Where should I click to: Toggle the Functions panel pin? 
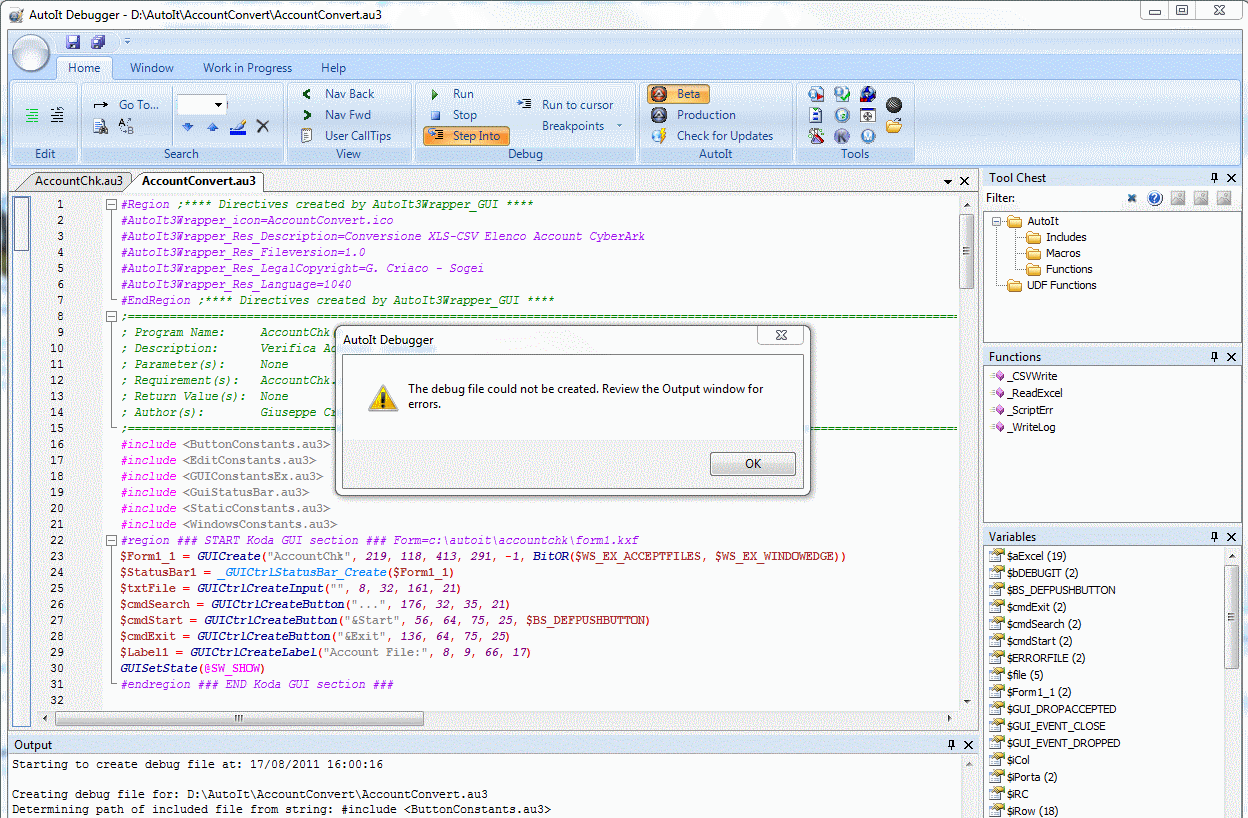coord(1215,357)
